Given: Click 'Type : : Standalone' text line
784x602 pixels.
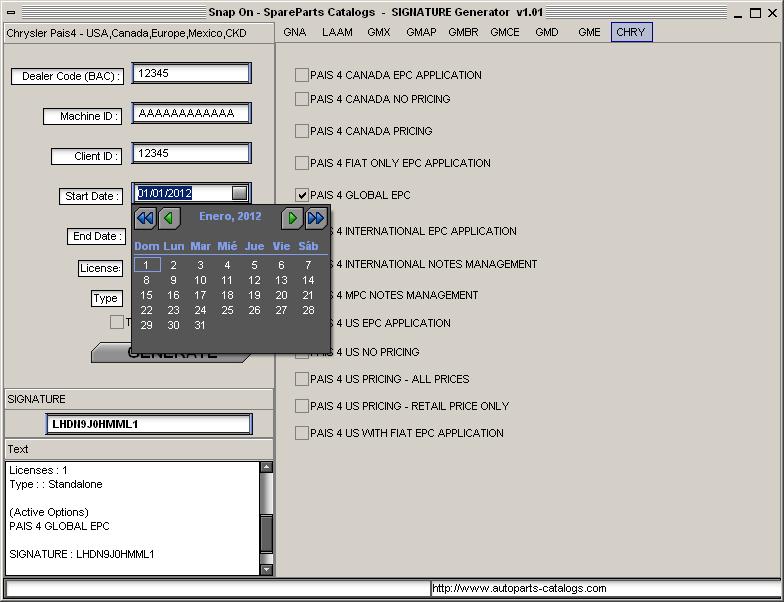Looking at the screenshot, I should coord(56,484).
